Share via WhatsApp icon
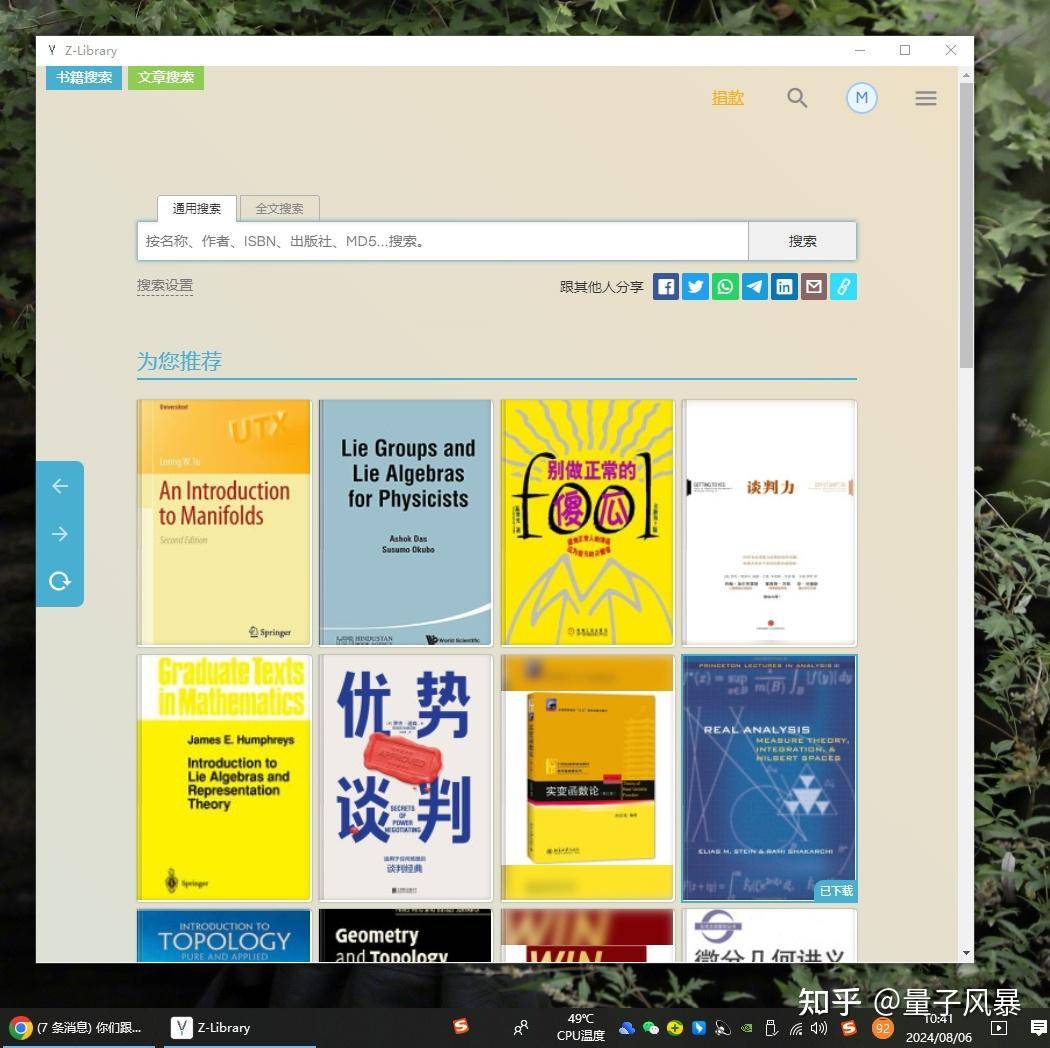This screenshot has width=1050, height=1048. click(725, 287)
